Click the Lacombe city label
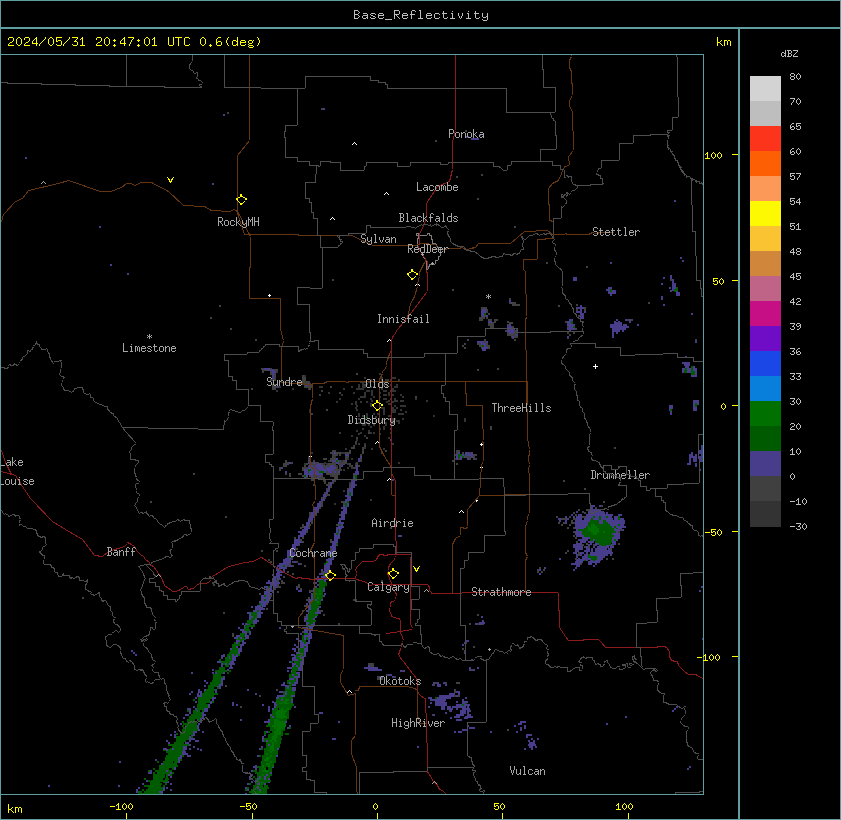 (437, 187)
